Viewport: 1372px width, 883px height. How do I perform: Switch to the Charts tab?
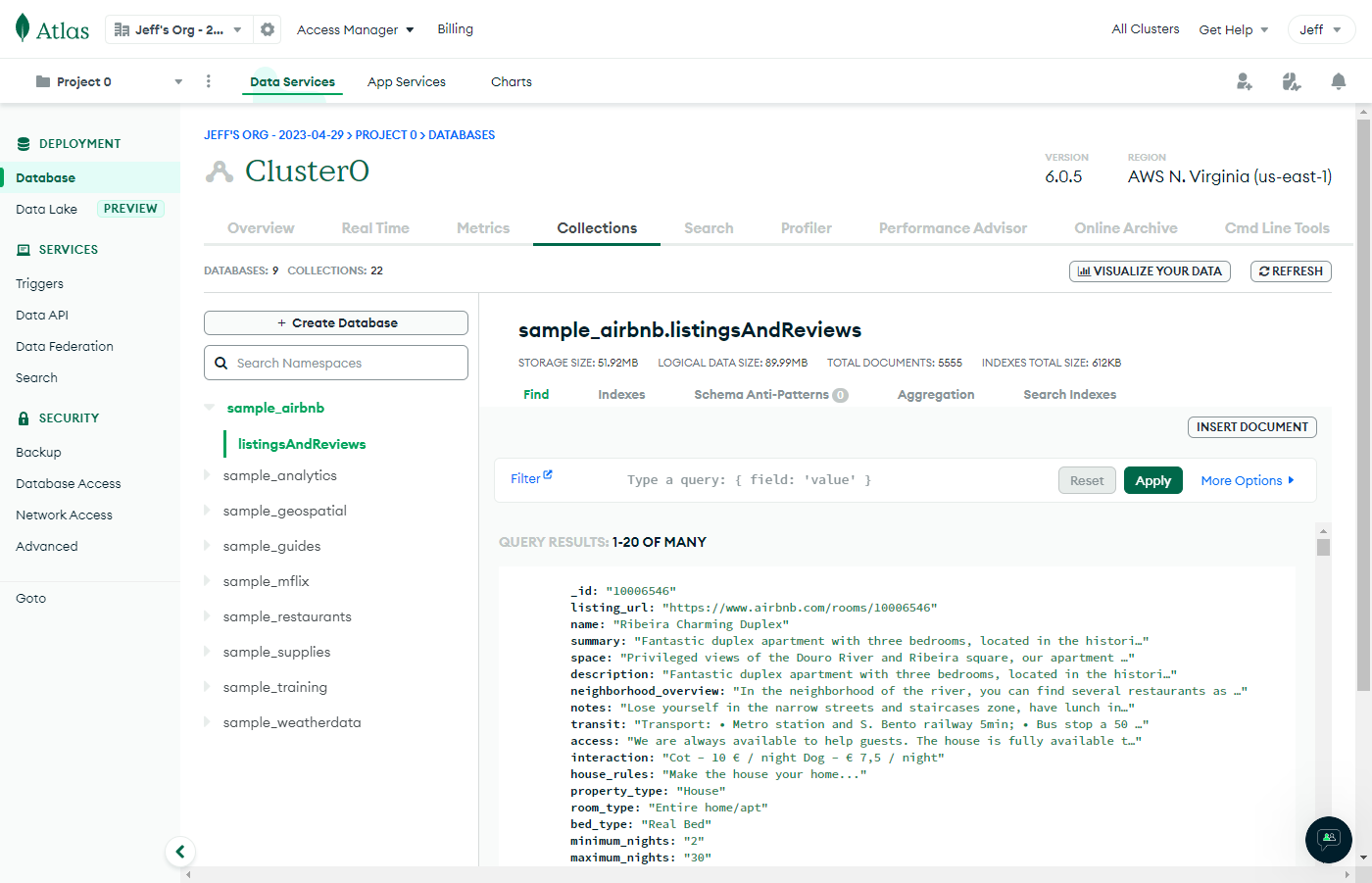[x=512, y=81]
